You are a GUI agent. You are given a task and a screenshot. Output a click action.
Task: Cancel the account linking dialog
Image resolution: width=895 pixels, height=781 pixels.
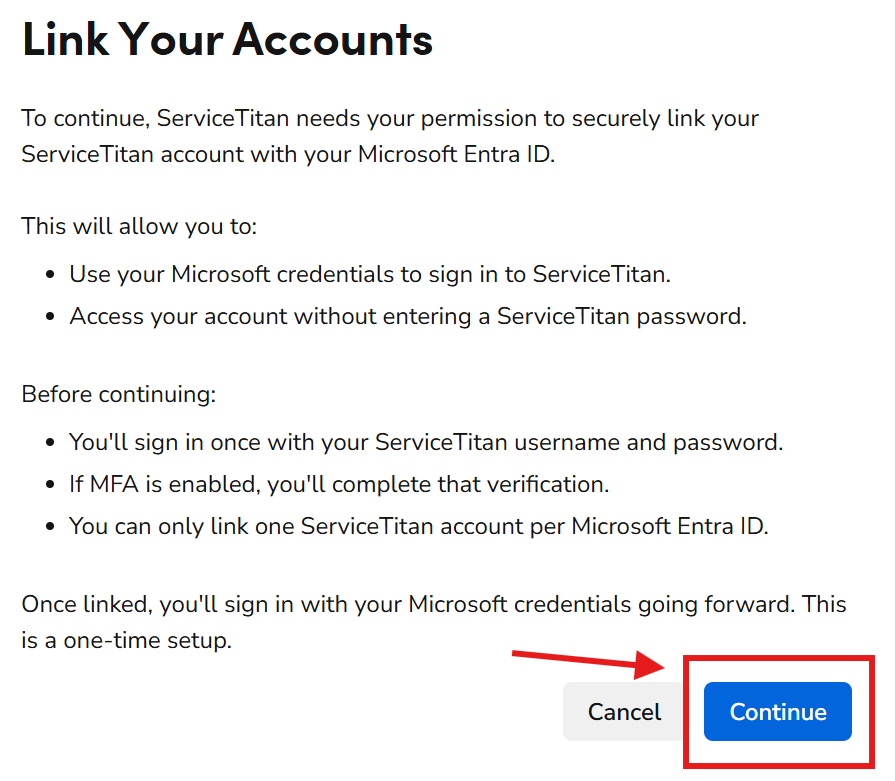tap(624, 711)
